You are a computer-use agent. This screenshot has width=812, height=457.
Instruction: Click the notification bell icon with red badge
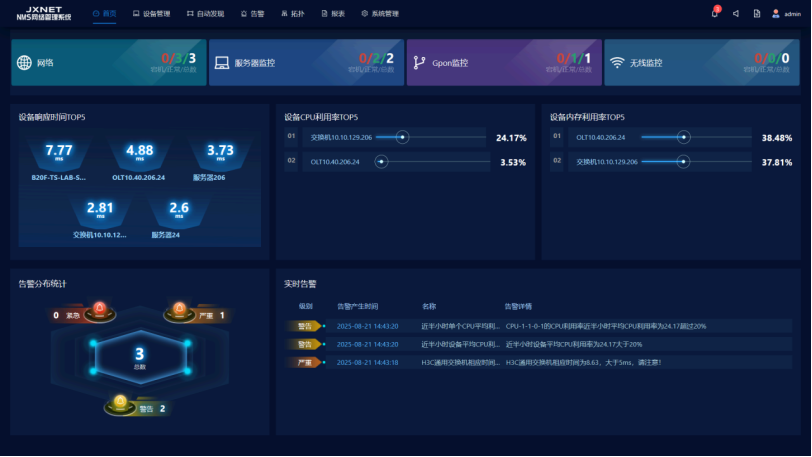[x=715, y=14]
